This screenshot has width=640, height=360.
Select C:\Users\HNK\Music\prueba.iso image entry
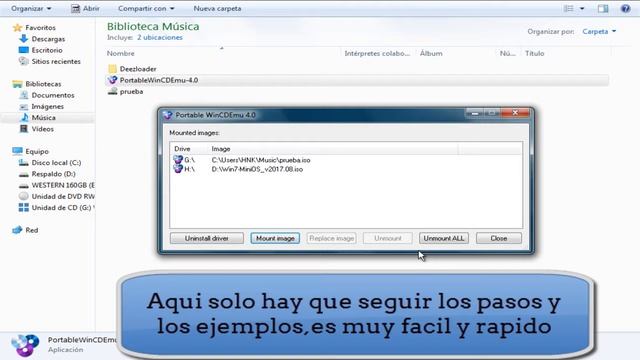(x=261, y=160)
